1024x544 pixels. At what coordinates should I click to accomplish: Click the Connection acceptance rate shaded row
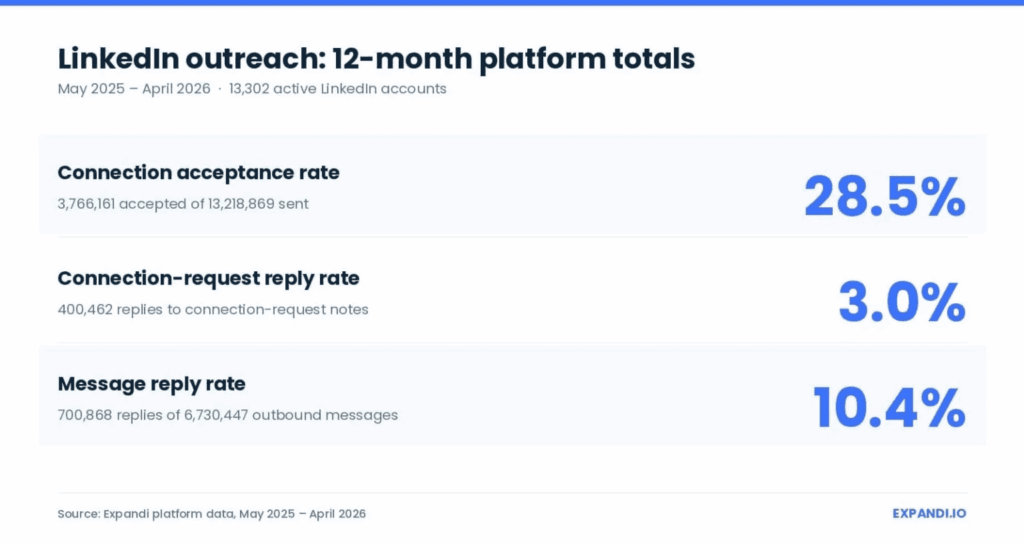coord(512,184)
